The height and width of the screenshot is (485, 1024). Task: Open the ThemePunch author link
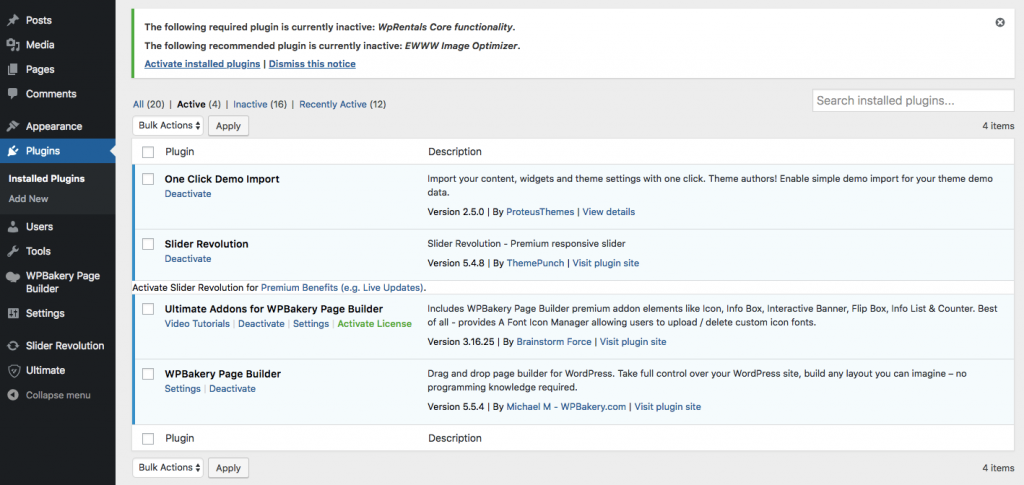click(x=536, y=264)
